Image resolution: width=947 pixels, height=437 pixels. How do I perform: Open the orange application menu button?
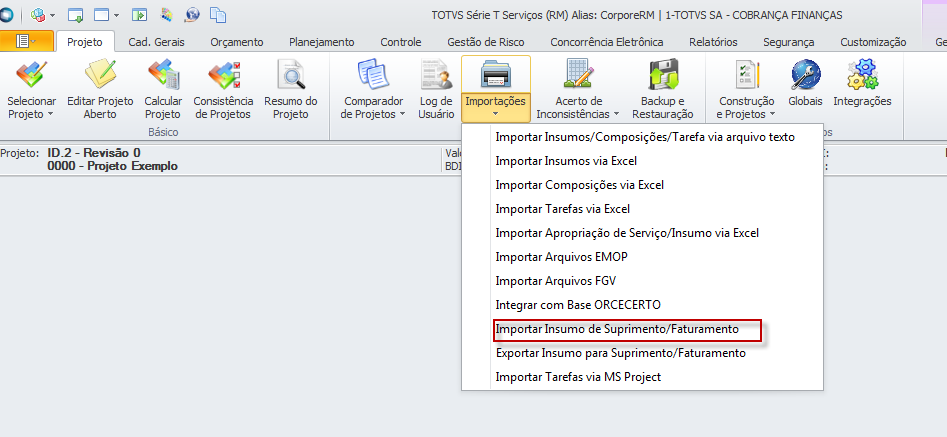(27, 41)
